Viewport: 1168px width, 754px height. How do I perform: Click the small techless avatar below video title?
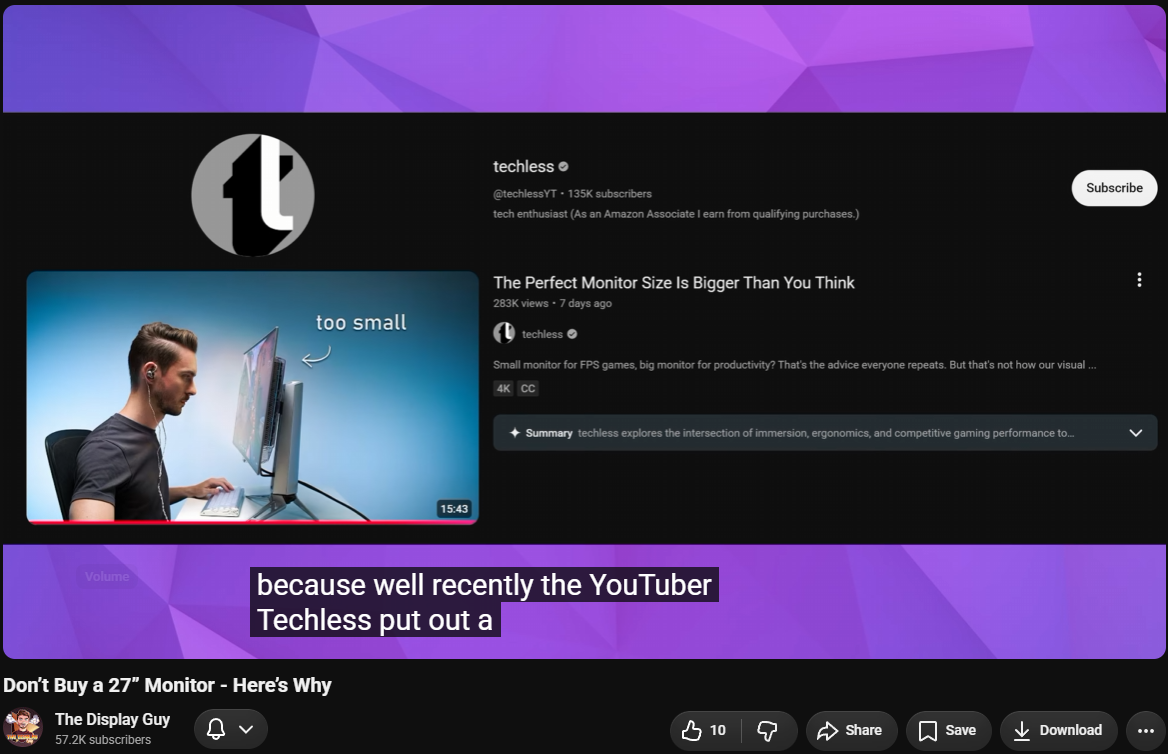click(x=504, y=333)
